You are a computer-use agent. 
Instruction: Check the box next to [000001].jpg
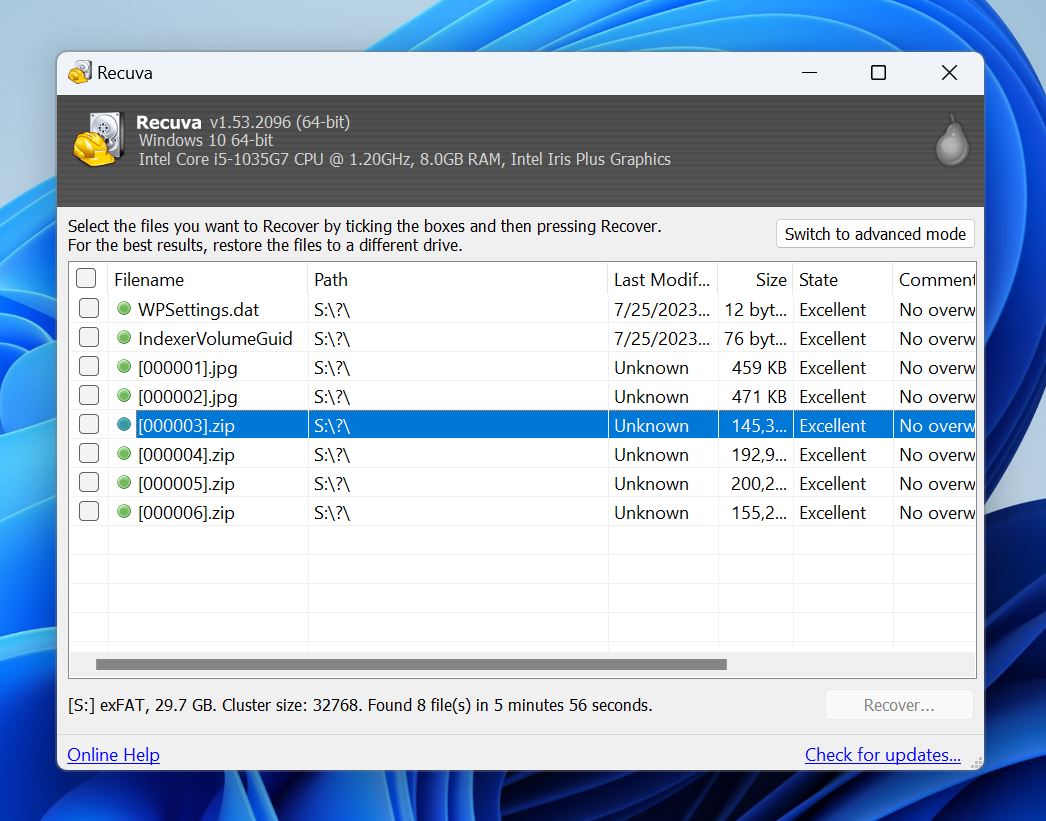coord(89,366)
